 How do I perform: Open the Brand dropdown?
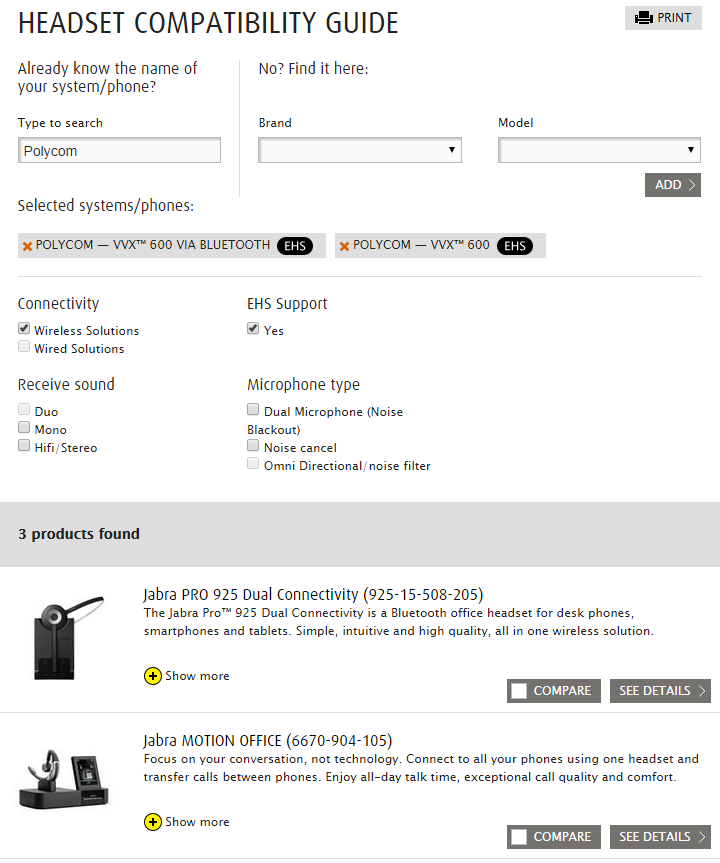tap(360, 150)
